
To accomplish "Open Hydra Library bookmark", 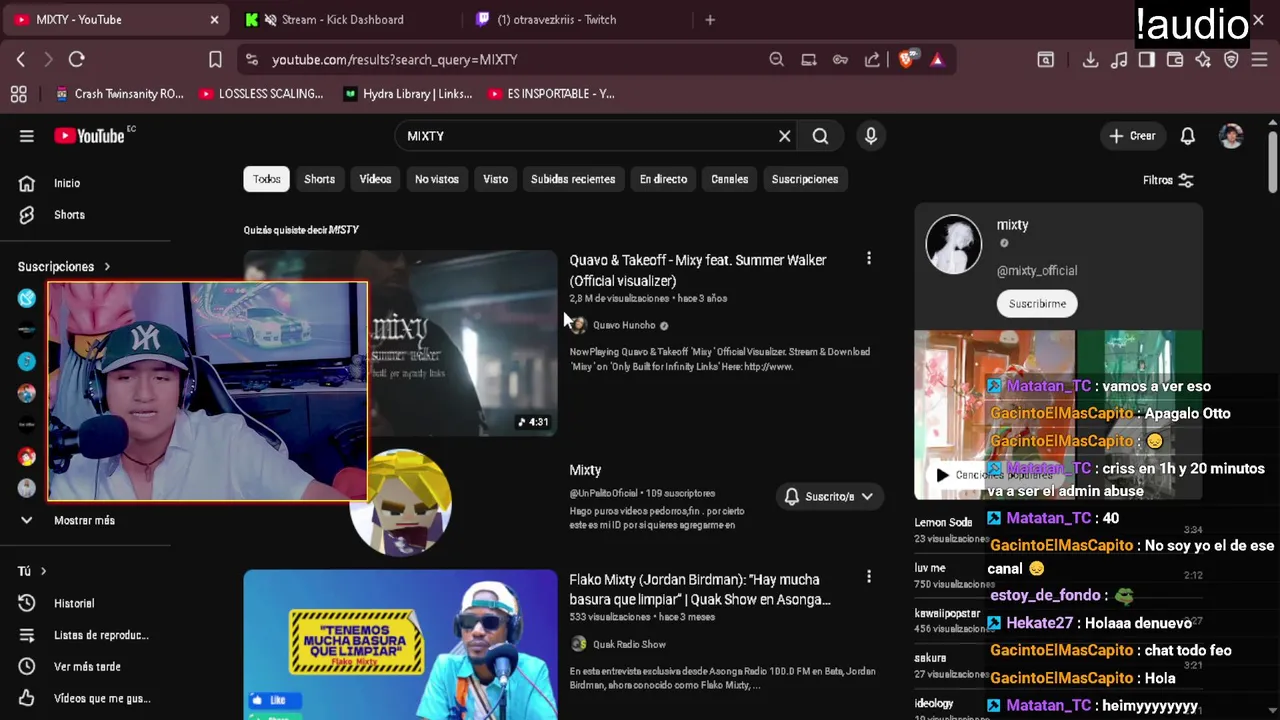I will tap(407, 94).
